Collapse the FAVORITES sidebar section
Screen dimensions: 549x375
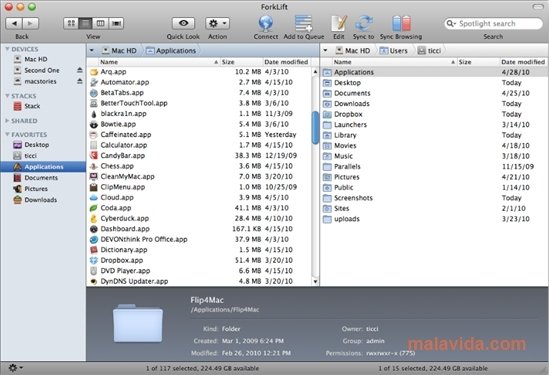pyautogui.click(x=7, y=134)
